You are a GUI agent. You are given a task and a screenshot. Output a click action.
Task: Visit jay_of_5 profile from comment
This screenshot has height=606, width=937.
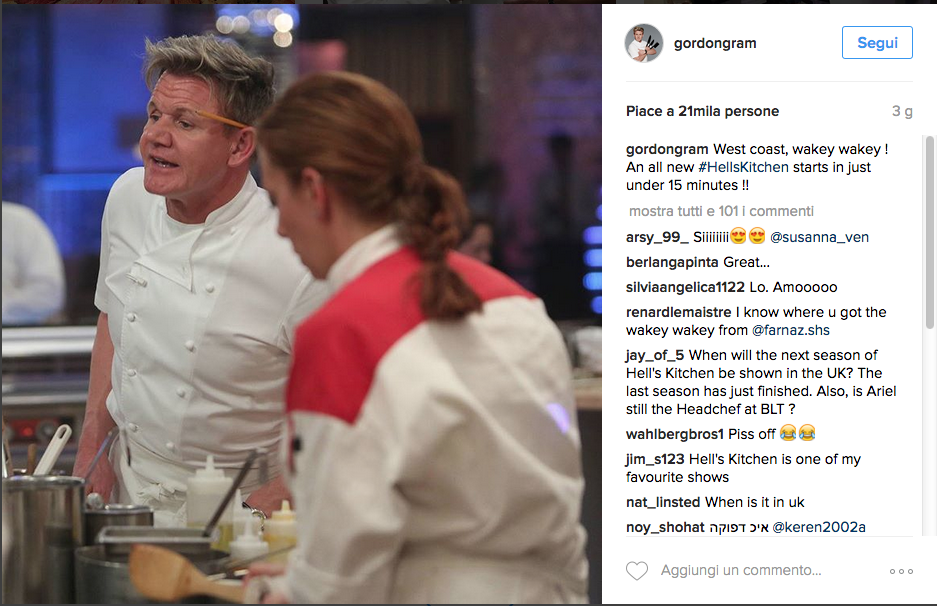pyautogui.click(x=655, y=355)
